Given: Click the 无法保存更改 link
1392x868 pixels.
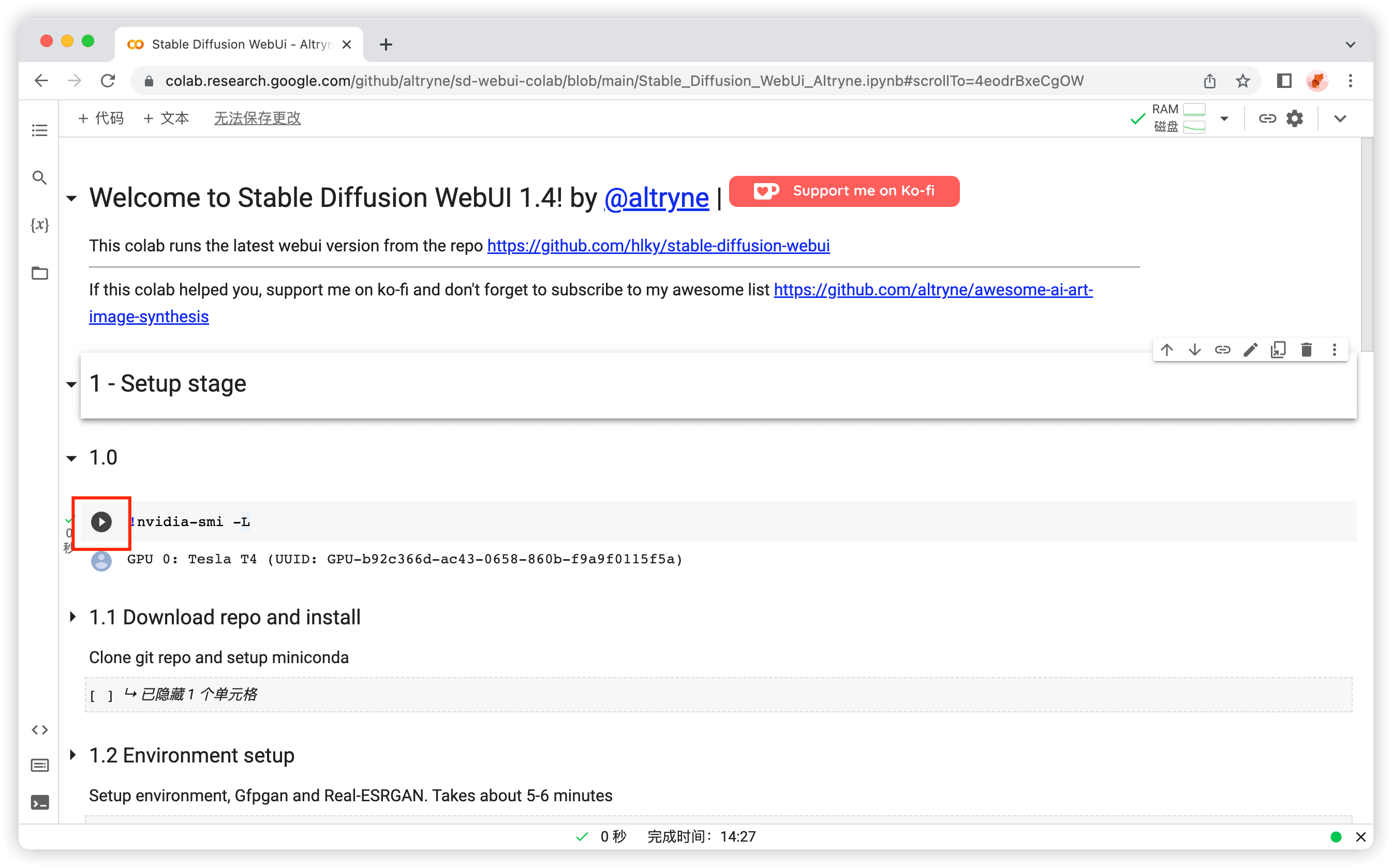Looking at the screenshot, I should pos(257,118).
